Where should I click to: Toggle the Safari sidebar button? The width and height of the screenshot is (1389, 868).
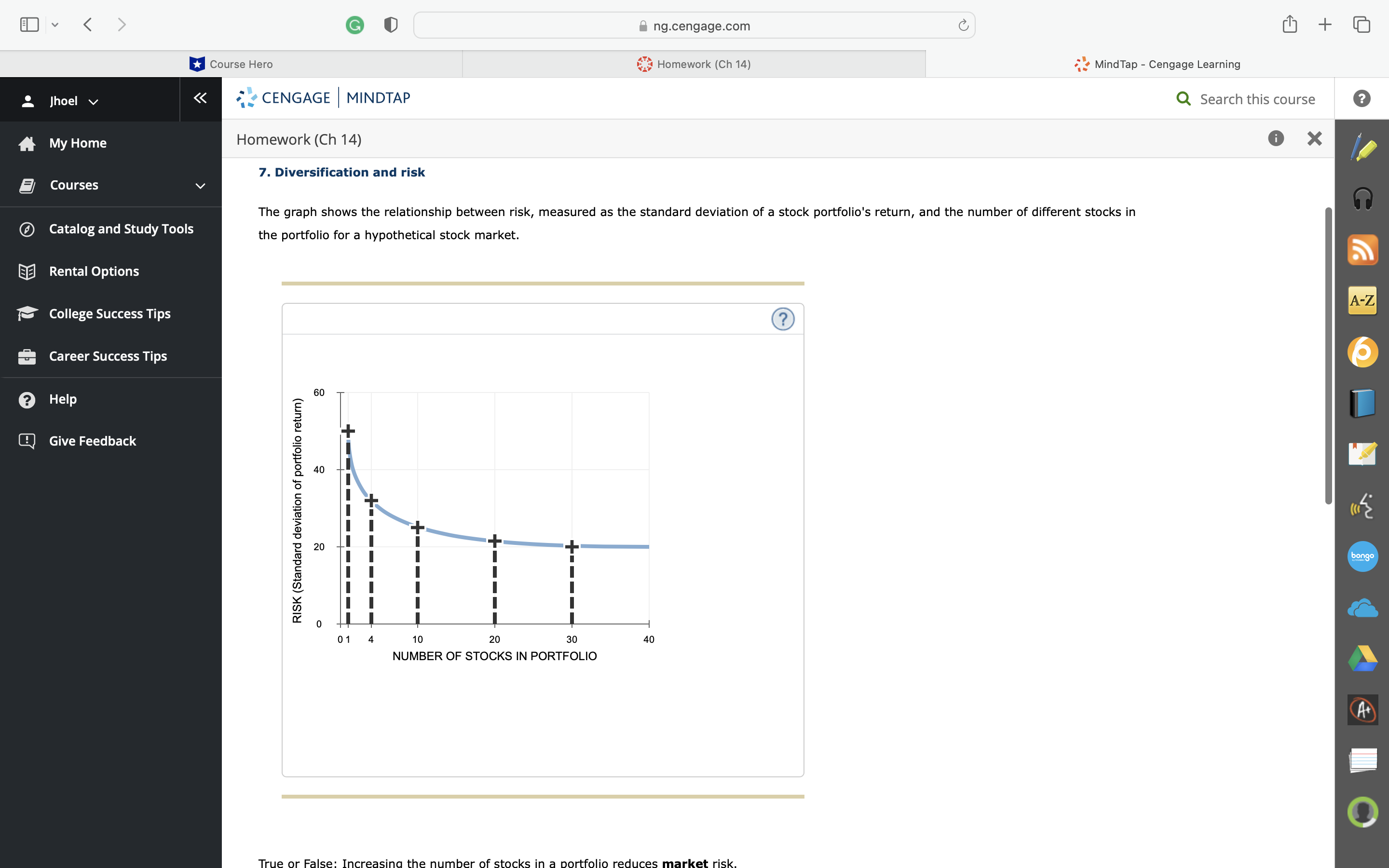[x=29, y=25]
